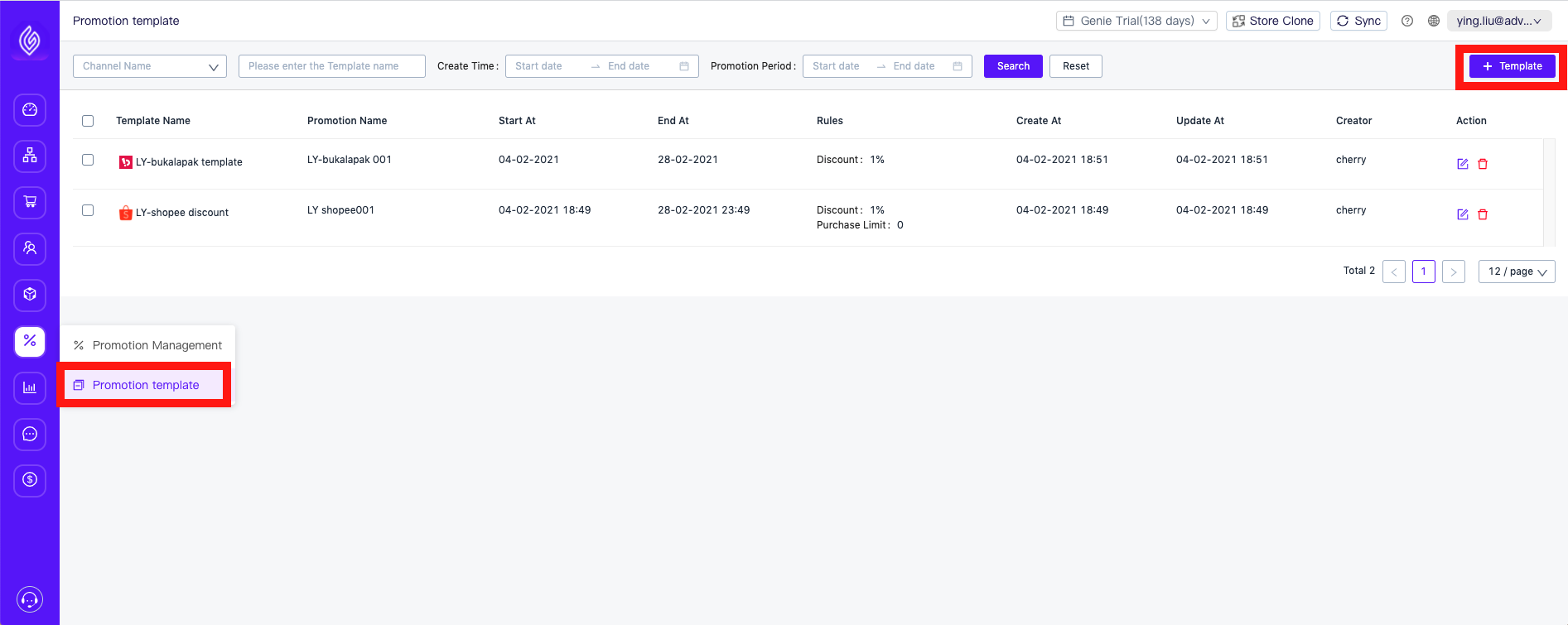
Task: Click the add Template button
Action: 1512,66
